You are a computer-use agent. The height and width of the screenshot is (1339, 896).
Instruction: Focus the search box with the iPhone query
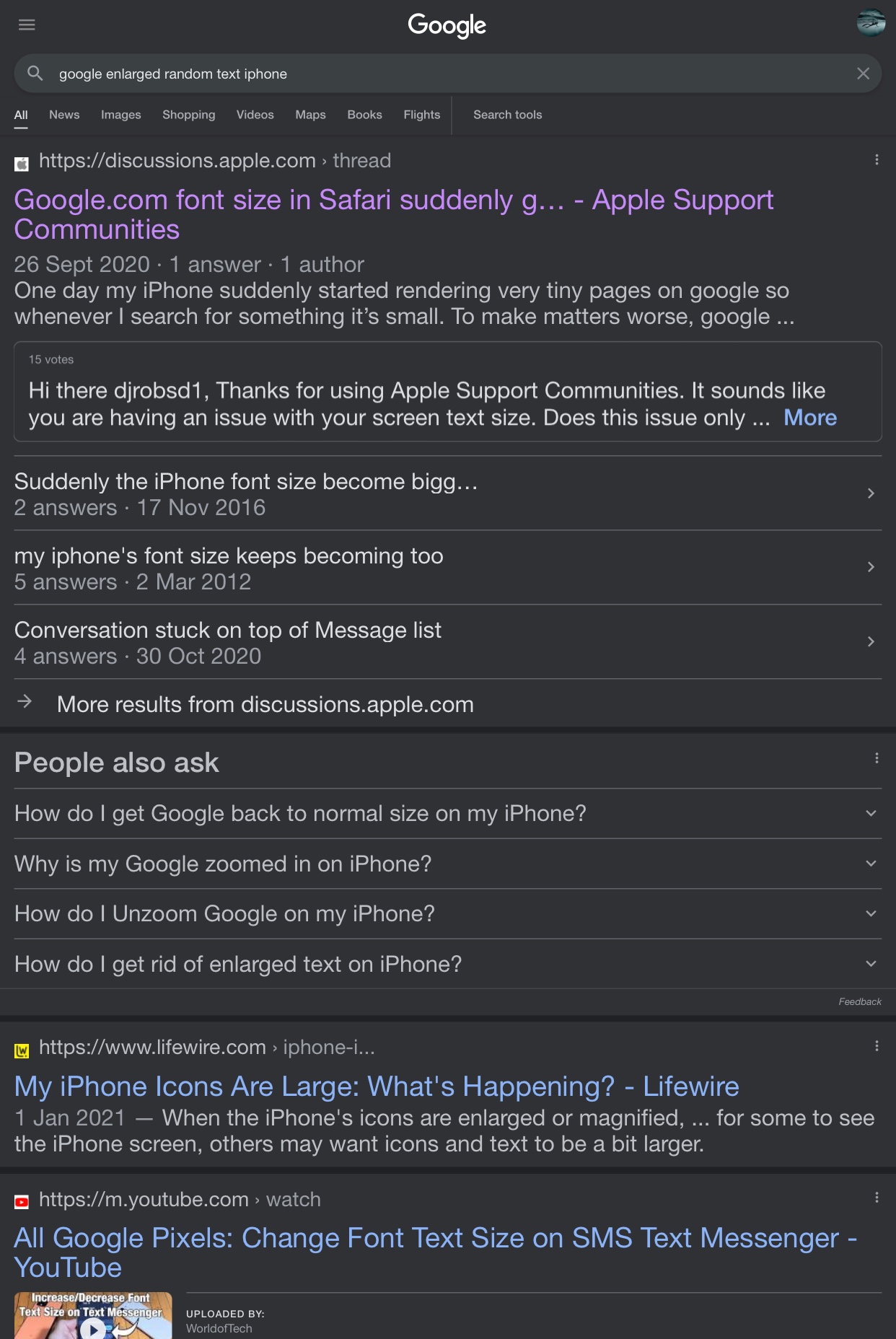(x=448, y=73)
